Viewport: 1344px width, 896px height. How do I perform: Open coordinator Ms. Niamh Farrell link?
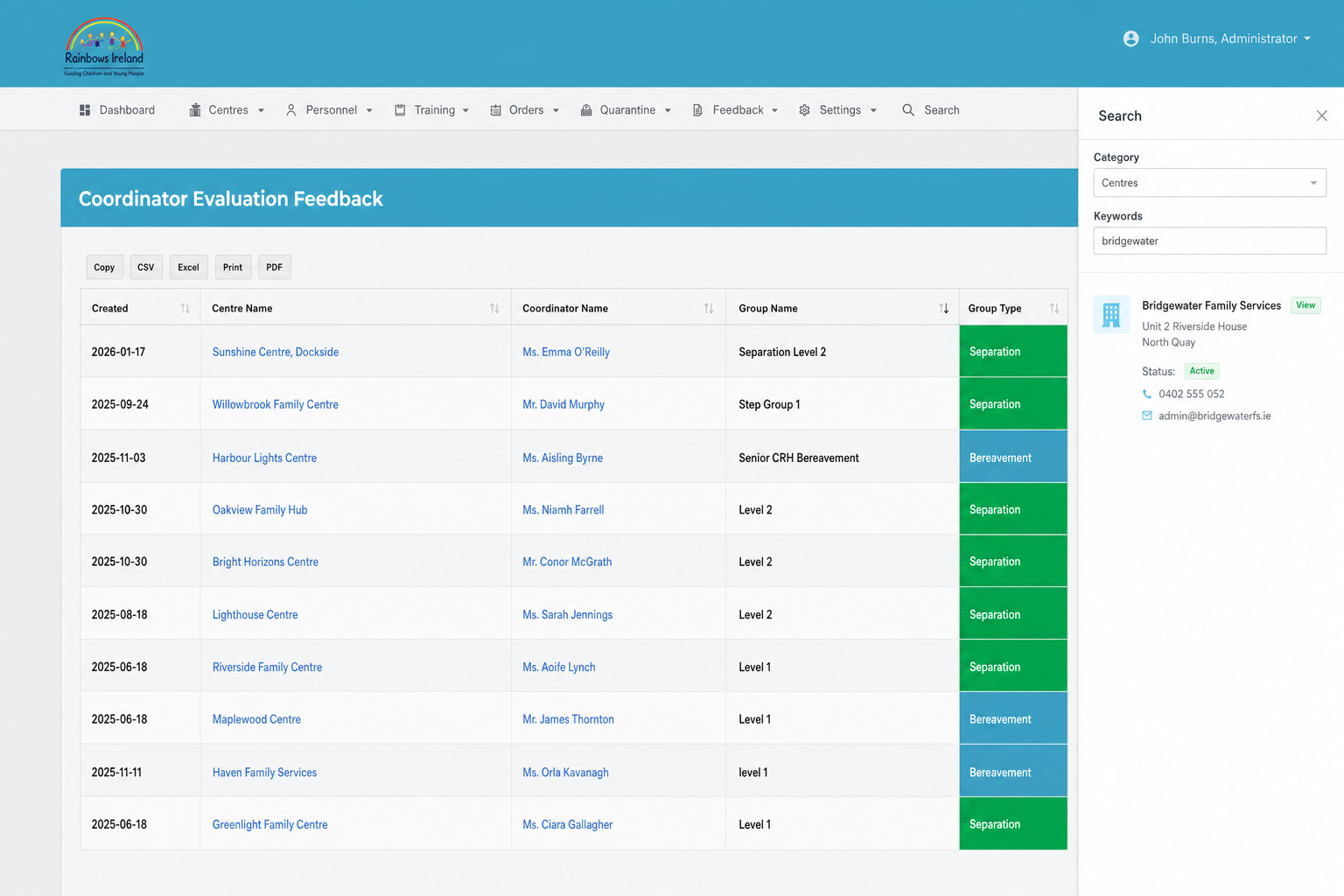click(563, 509)
